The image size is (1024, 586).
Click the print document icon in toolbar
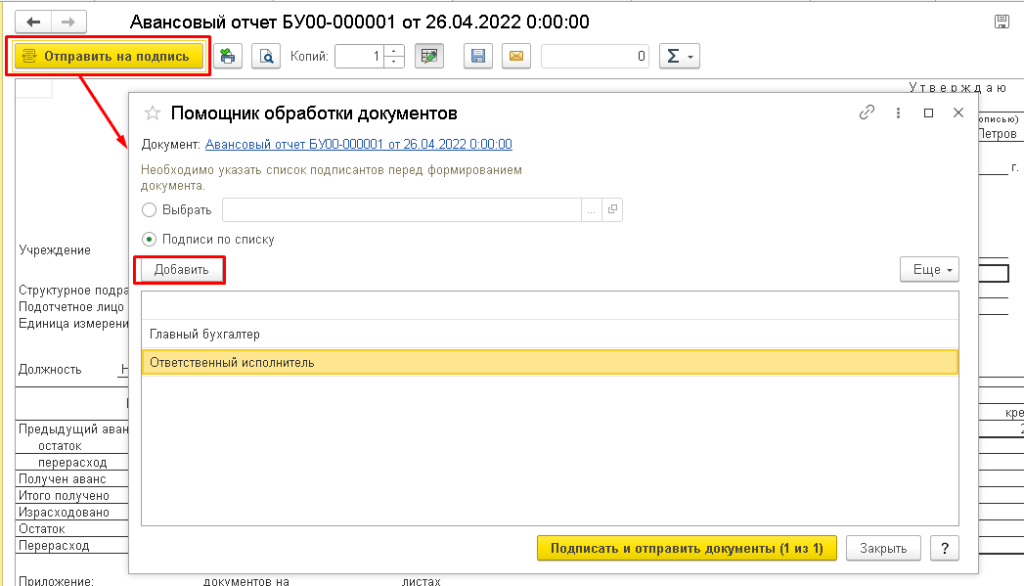click(228, 57)
